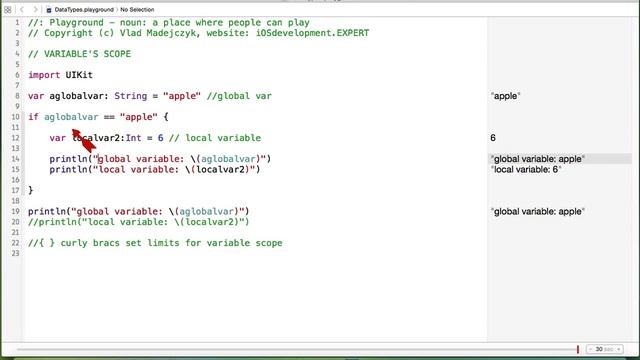
Task: Go forward in editor history
Action: coord(35,9)
